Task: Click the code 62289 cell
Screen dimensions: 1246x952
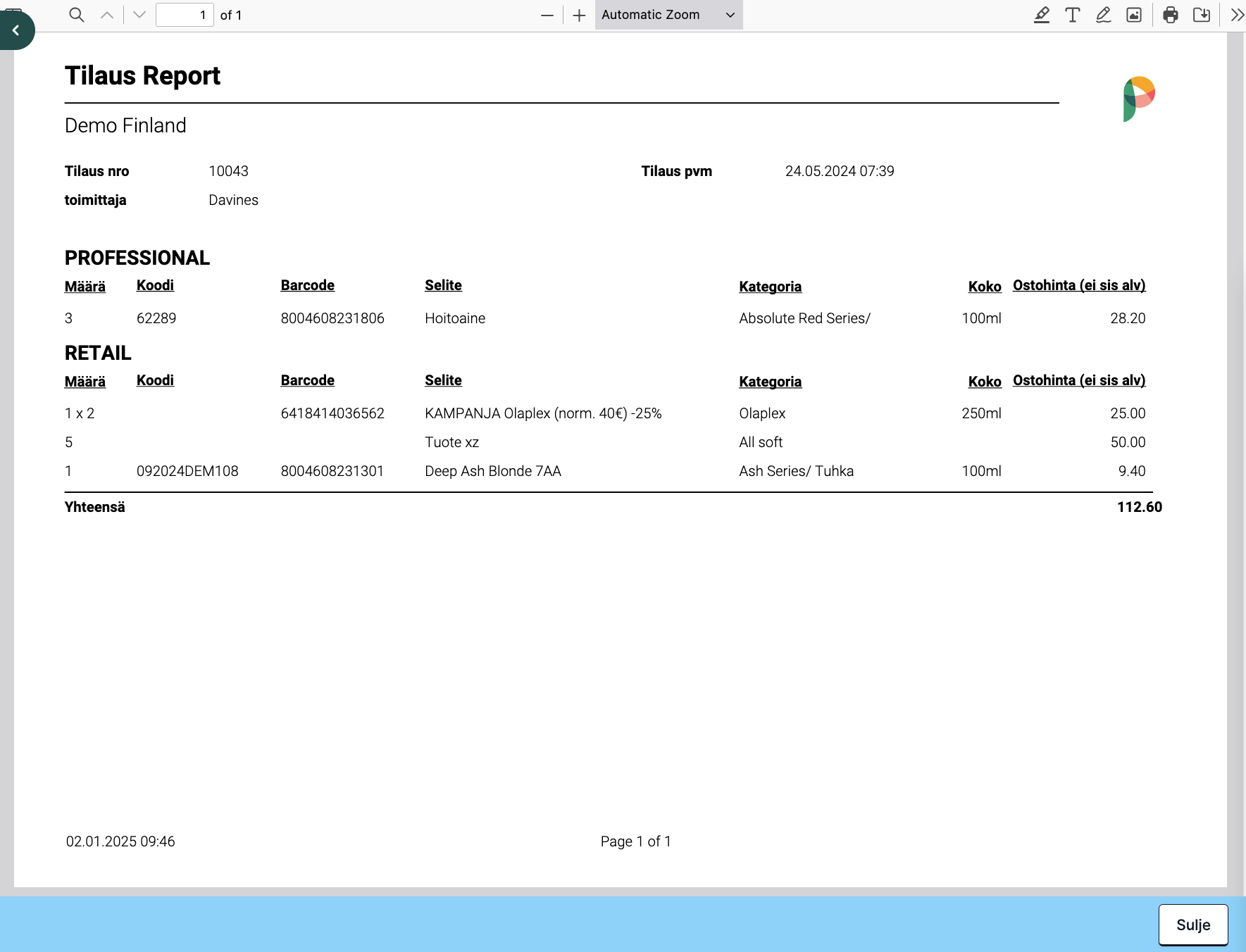Action: pyautogui.click(x=156, y=318)
